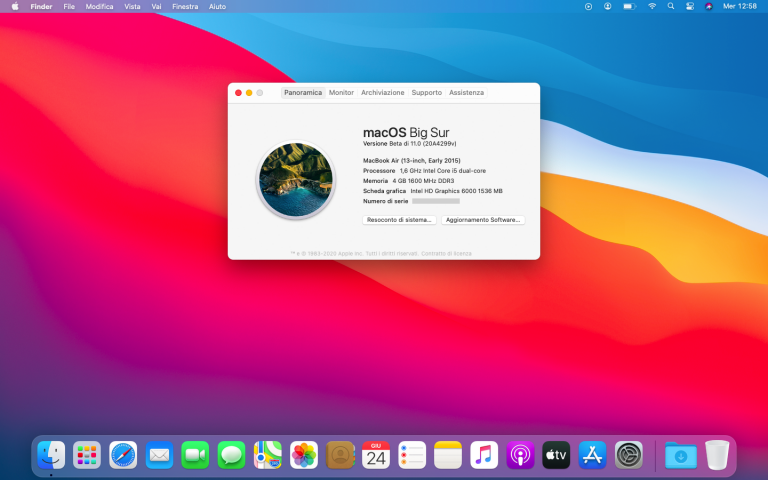
Task: Click the memory value 4 GB 1600 MHz DDR3
Action: tap(423, 181)
